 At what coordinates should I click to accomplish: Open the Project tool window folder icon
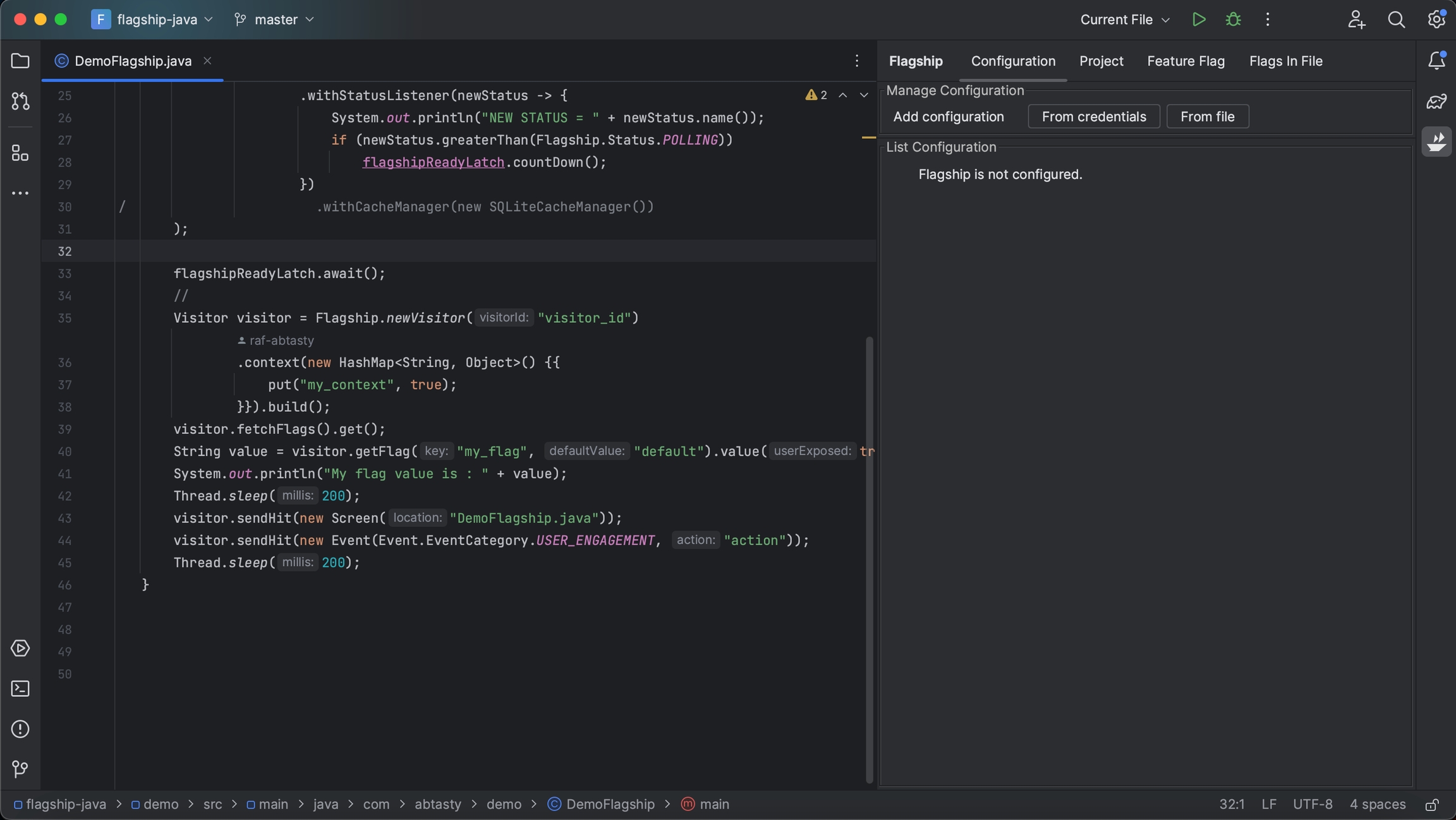pos(20,61)
